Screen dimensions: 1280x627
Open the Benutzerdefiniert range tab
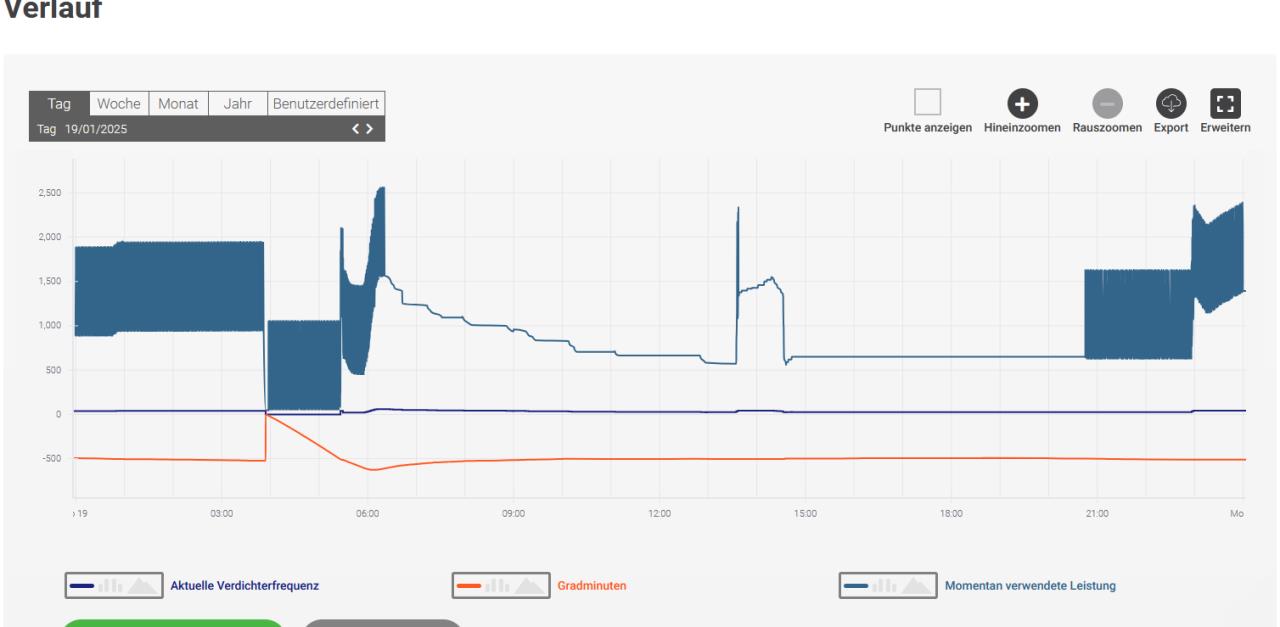coord(326,104)
